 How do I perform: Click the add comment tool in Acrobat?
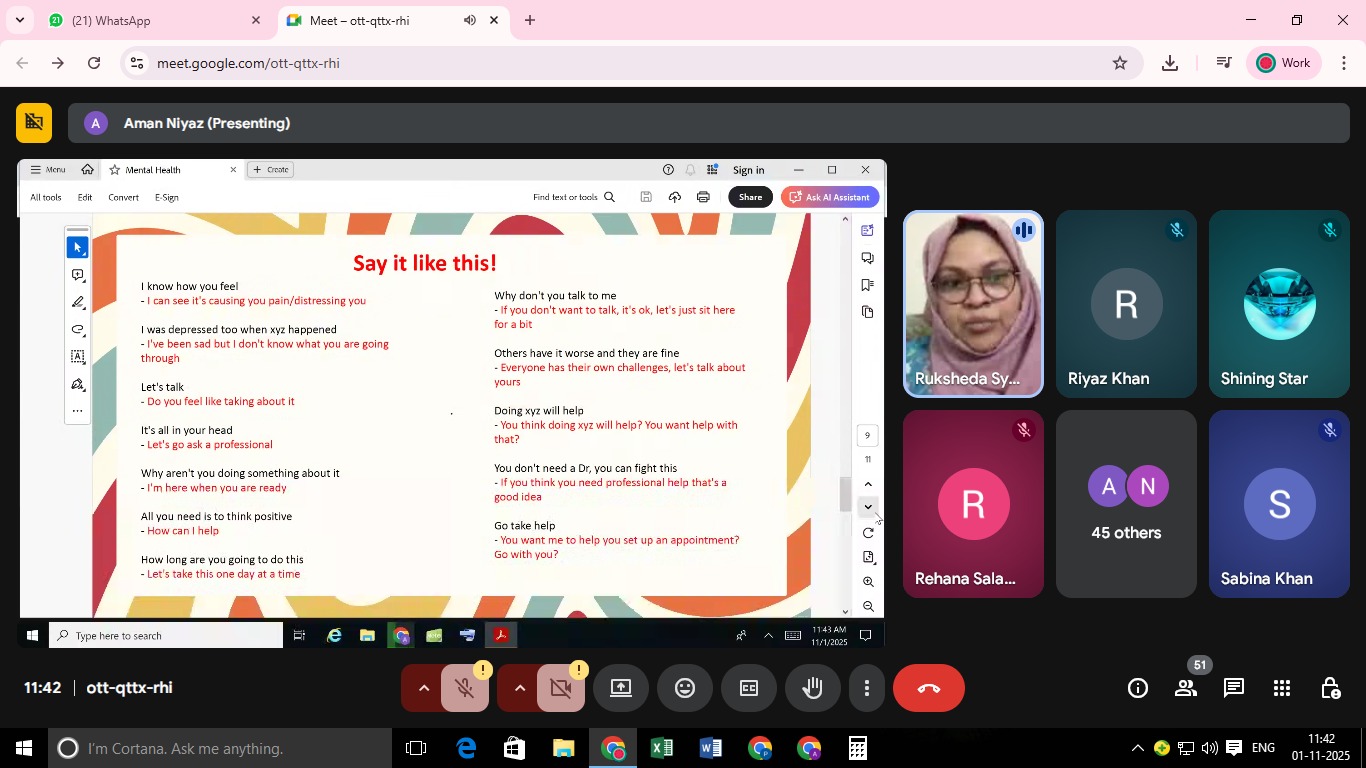point(77,275)
